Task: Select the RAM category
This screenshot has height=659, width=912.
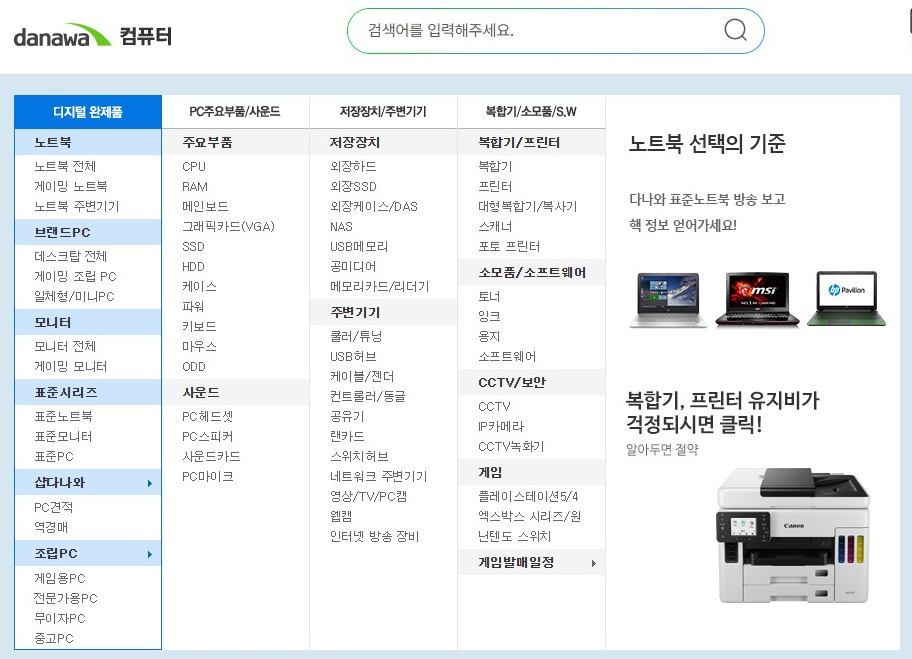Action: (195, 187)
